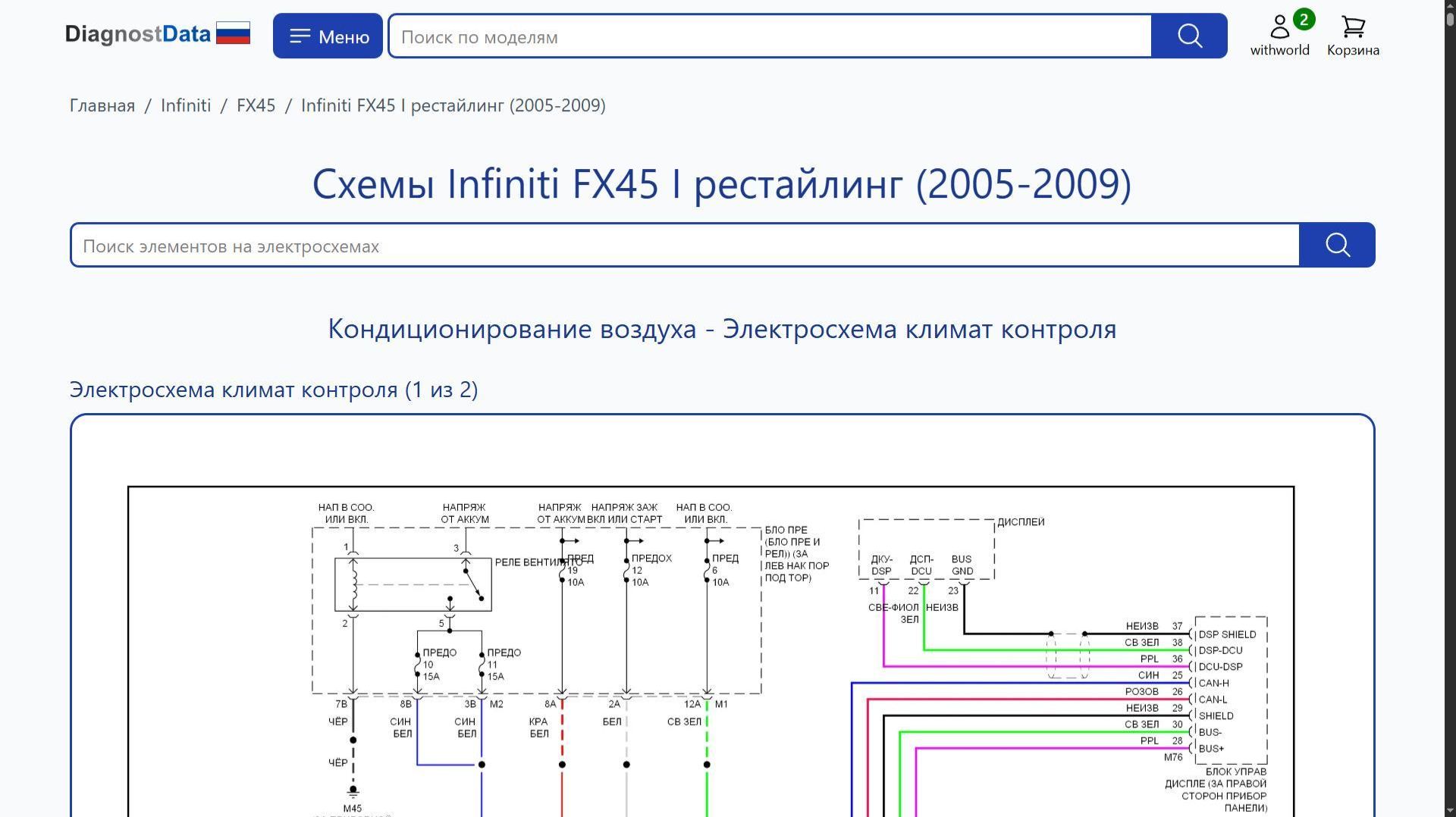
Task: Click the 'BUS GND' display pin label
Action: pyautogui.click(x=962, y=565)
